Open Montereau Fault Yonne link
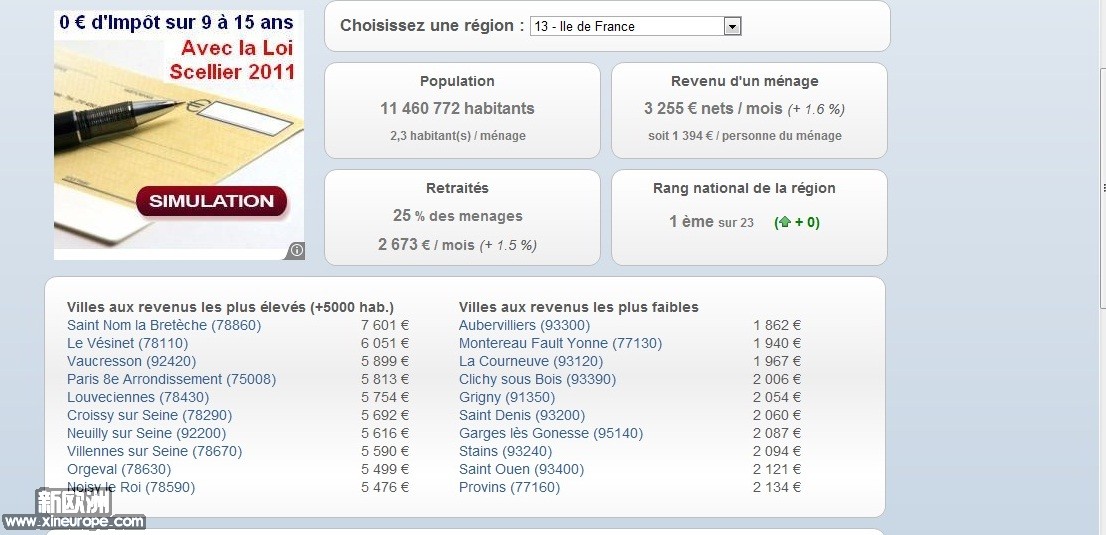The width and height of the screenshot is (1106, 535). pos(560,343)
